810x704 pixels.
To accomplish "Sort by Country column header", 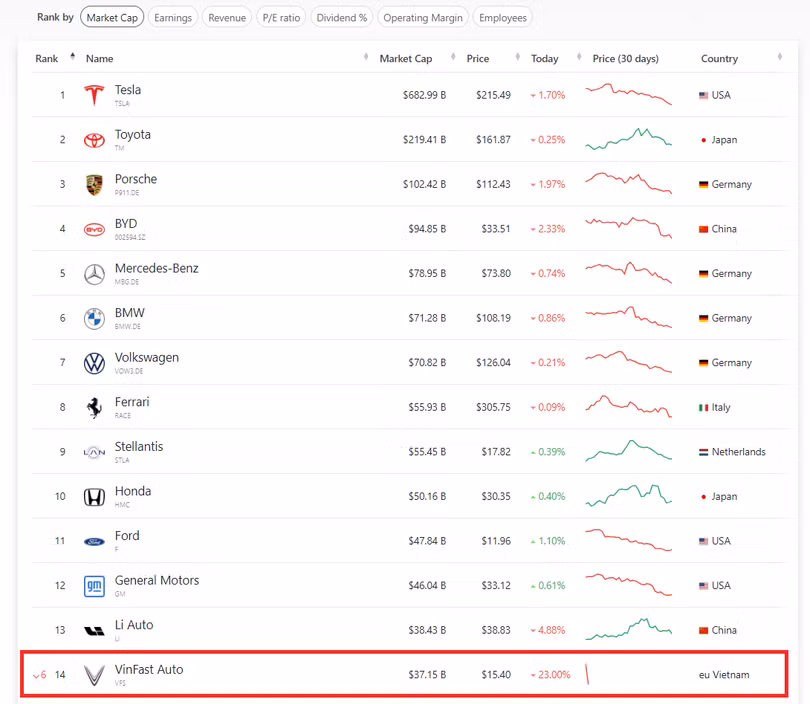I will point(719,59).
